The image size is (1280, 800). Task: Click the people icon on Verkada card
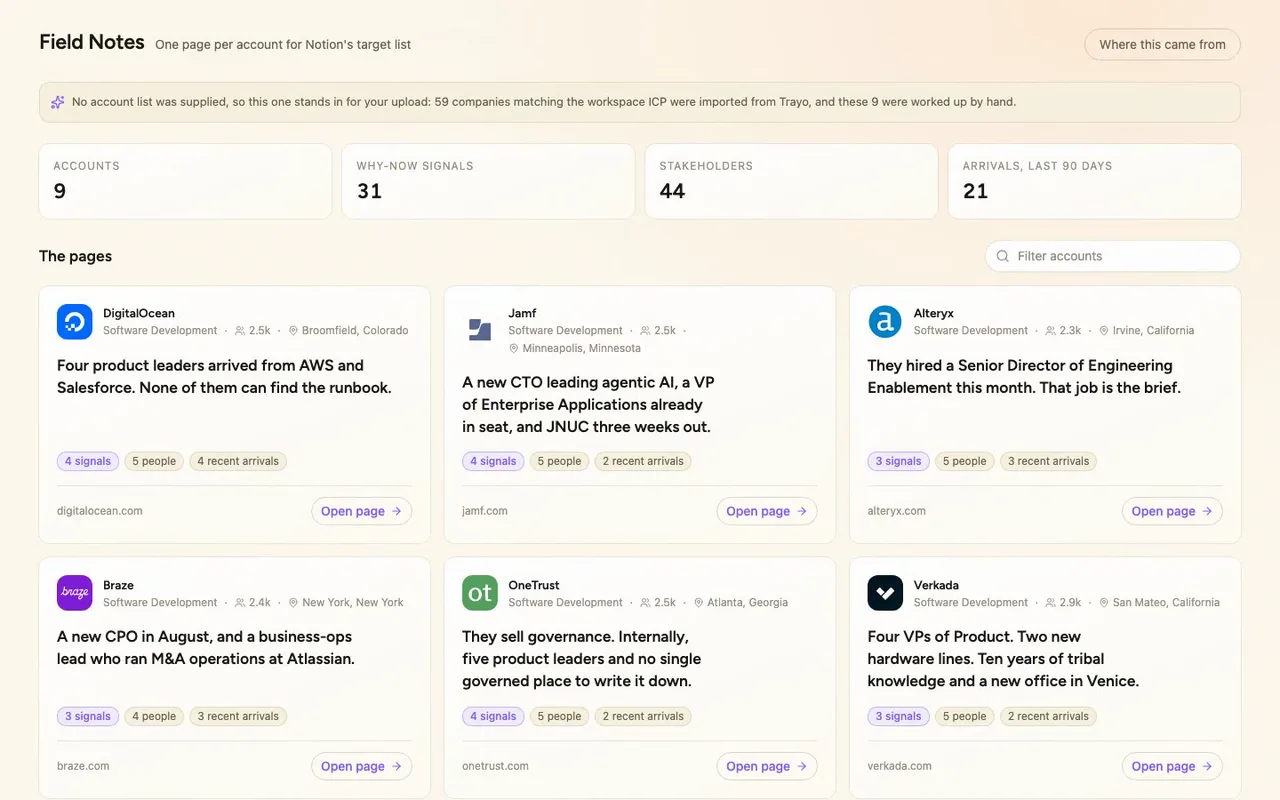click(x=1050, y=602)
